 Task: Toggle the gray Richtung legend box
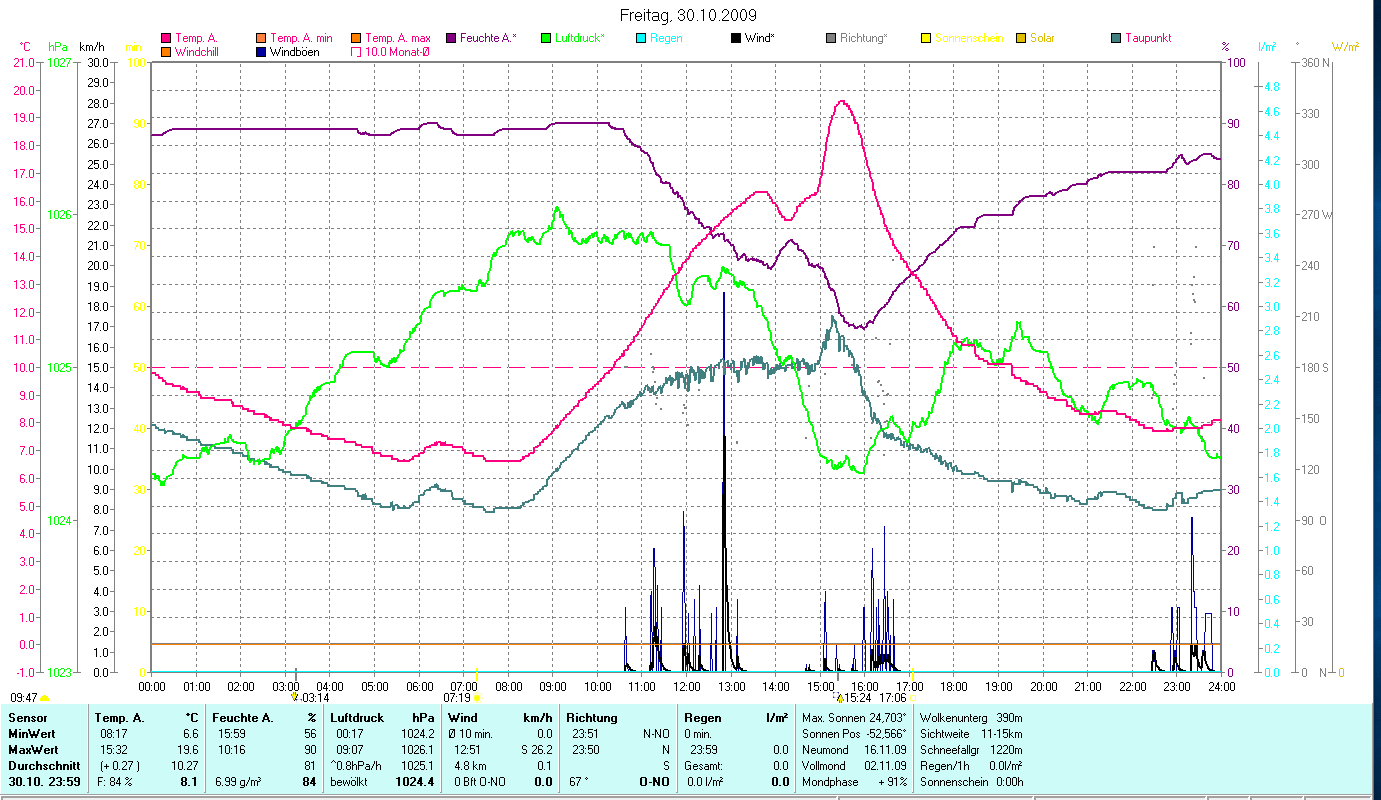click(x=831, y=38)
